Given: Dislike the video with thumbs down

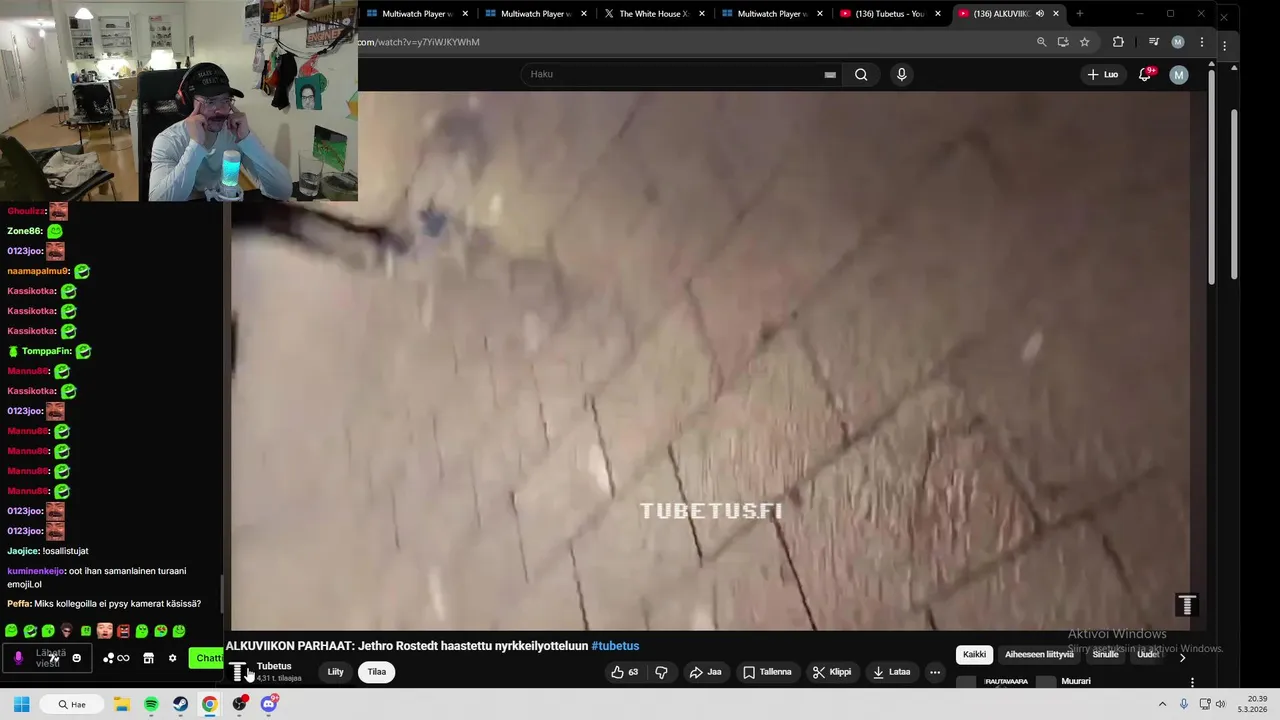Looking at the screenshot, I should point(661,672).
